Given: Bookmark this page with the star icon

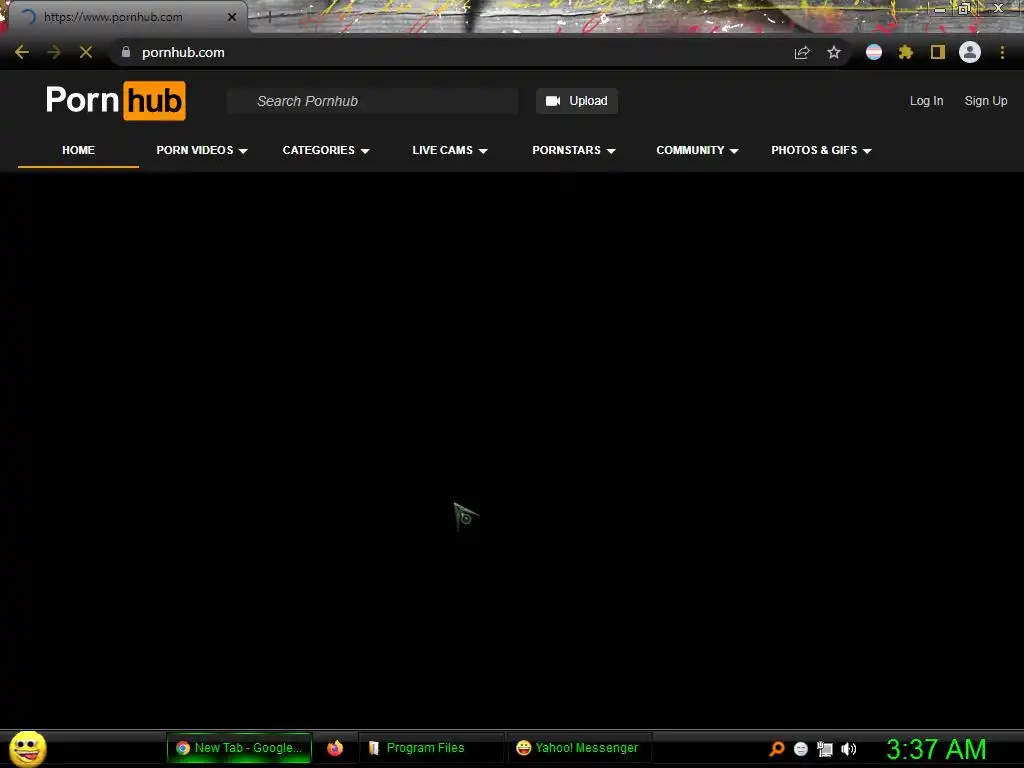Looking at the screenshot, I should tap(834, 52).
